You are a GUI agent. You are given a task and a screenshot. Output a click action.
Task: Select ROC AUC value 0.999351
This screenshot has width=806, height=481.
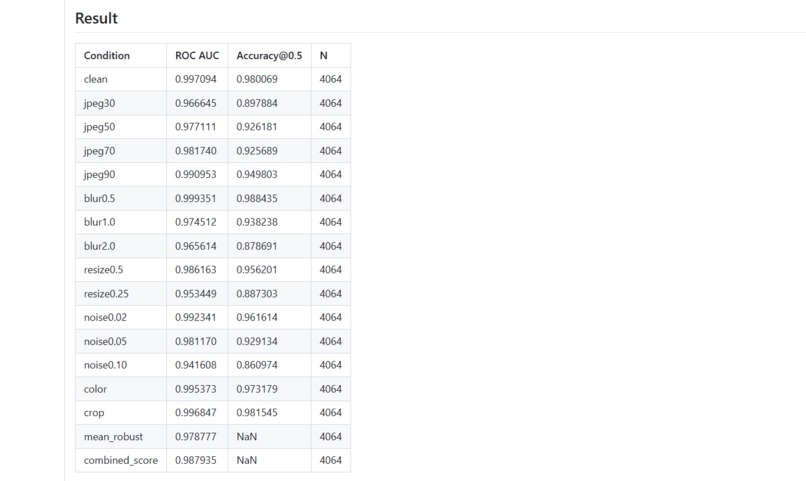point(195,198)
